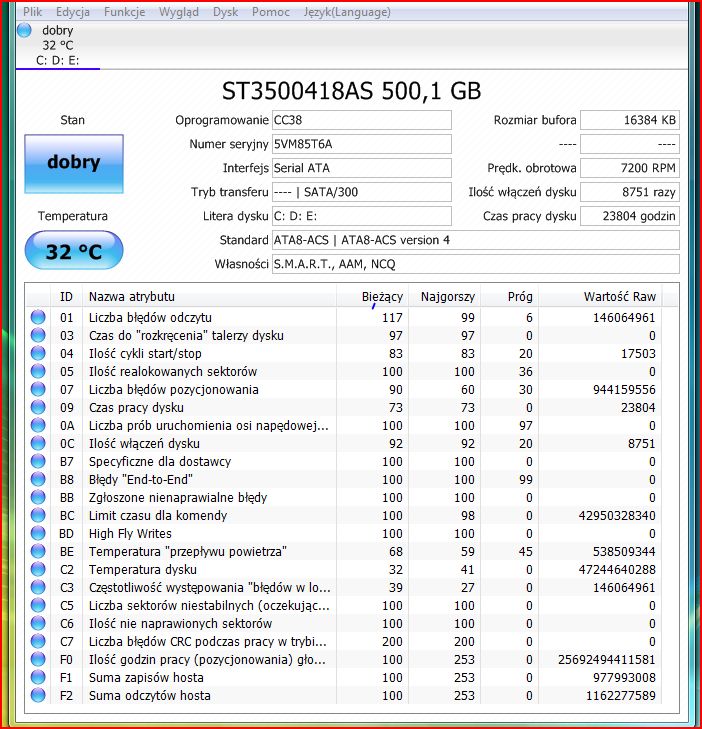Click the 32 °C temperature button
The width and height of the screenshot is (702, 729).
[73, 251]
